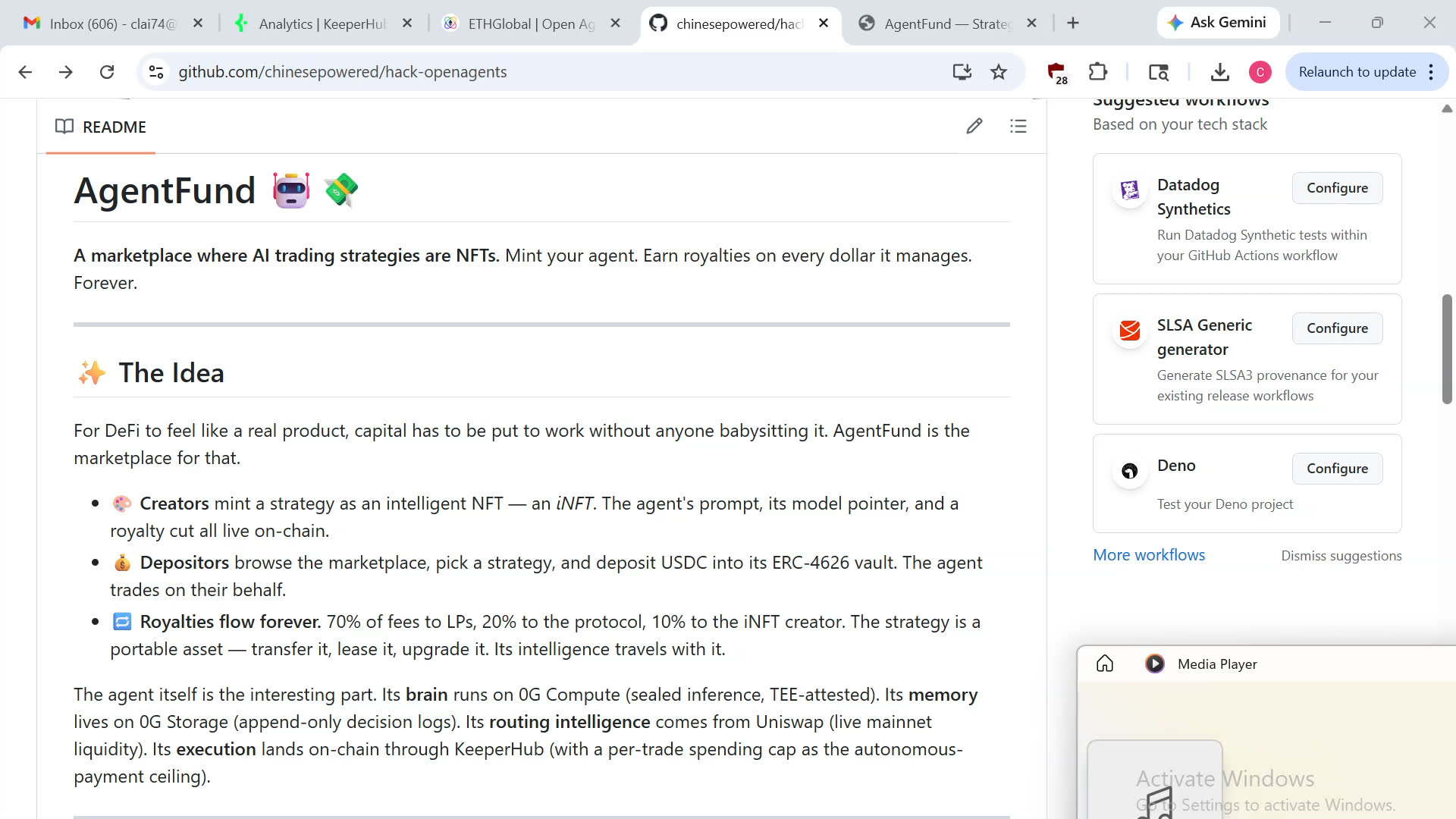This screenshot has height=819, width=1456.
Task: Open More workflows link
Action: click(1149, 555)
